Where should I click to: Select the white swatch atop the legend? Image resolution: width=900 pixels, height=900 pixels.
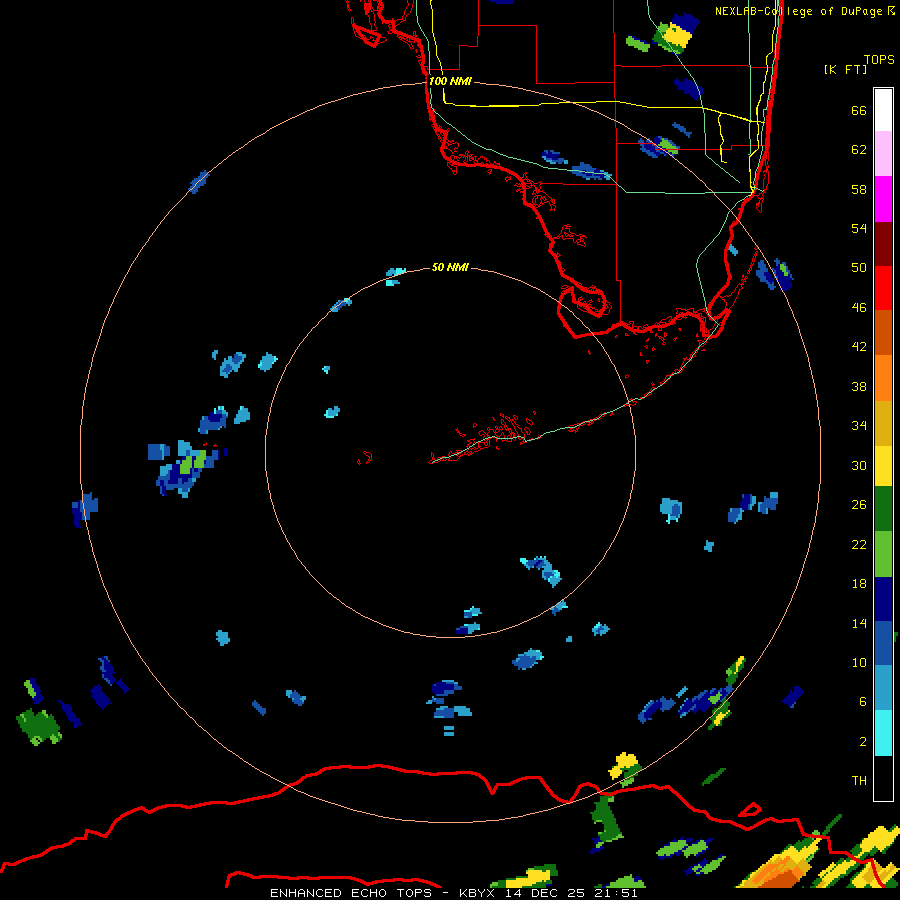(883, 110)
